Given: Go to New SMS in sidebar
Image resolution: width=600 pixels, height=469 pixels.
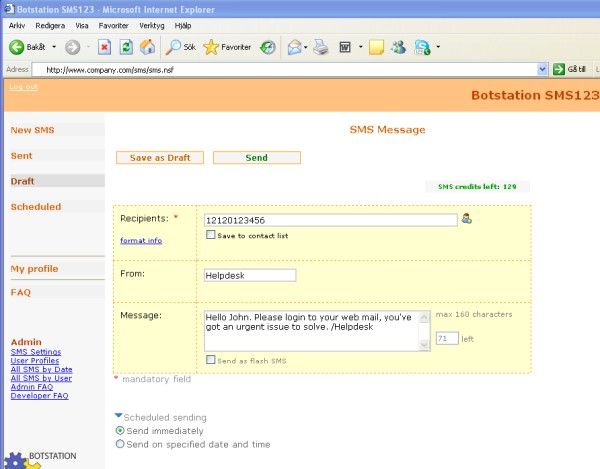Looking at the screenshot, I should coord(33,130).
